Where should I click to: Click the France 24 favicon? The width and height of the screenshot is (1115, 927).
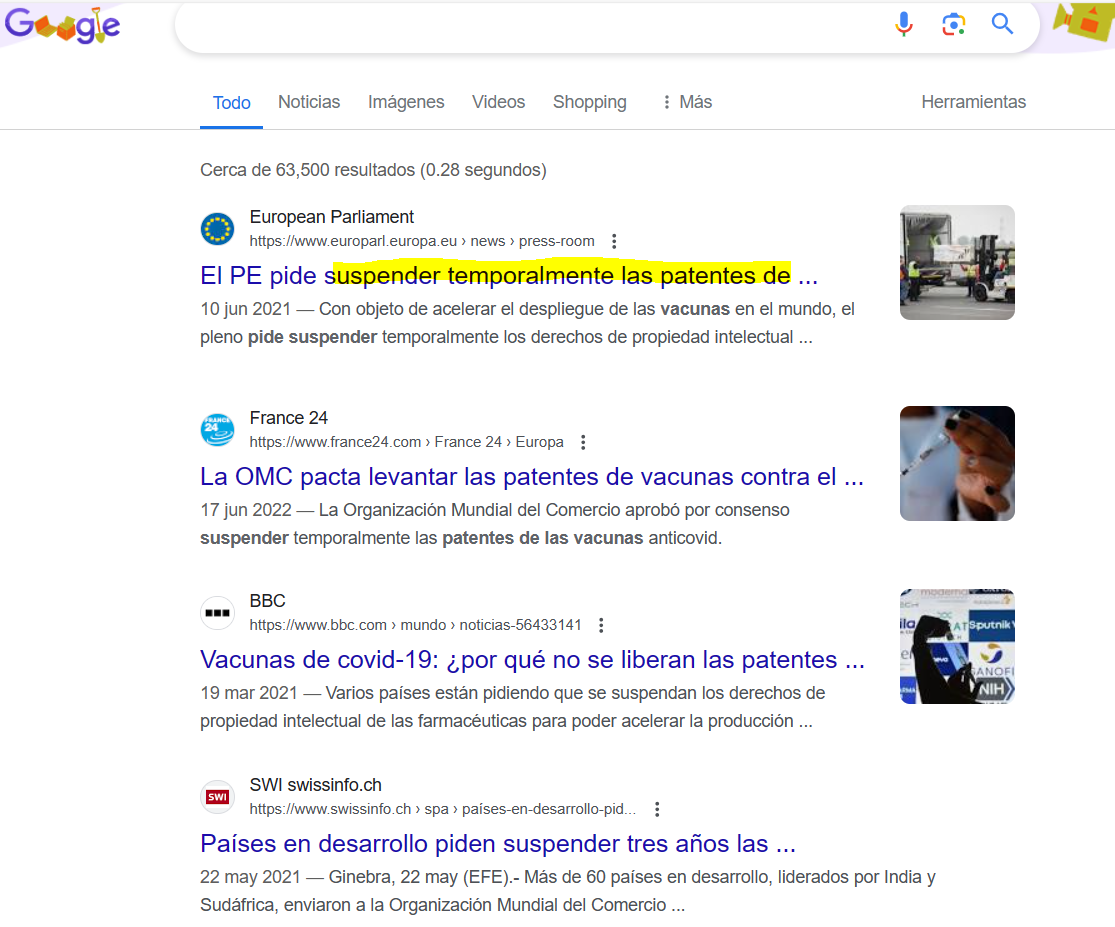click(218, 430)
